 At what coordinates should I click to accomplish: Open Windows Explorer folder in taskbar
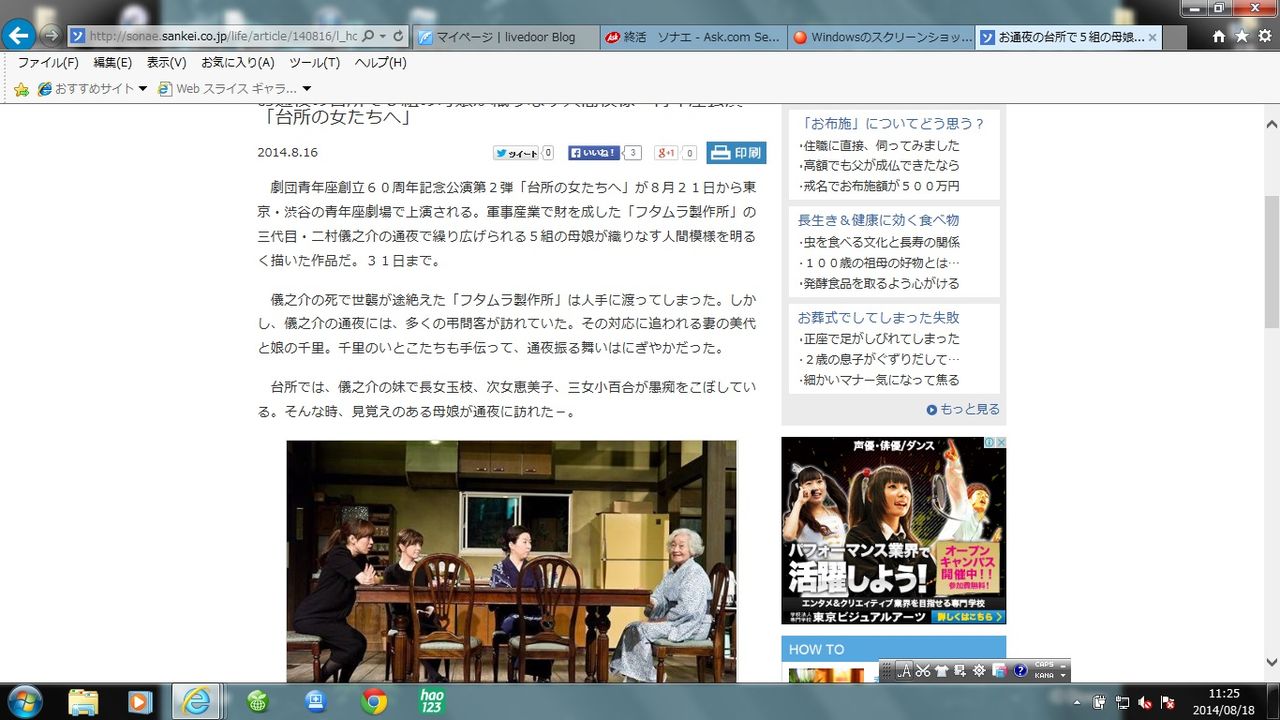coord(84,702)
